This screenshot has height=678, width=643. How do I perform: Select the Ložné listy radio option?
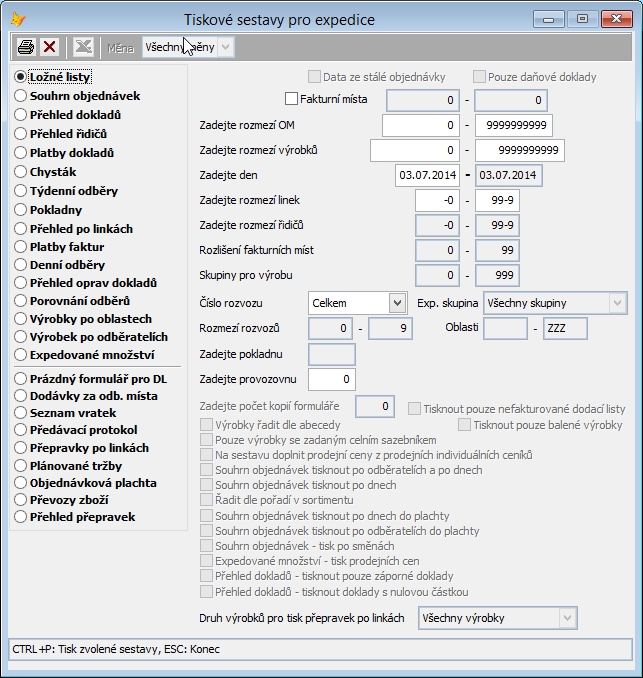tap(20, 77)
